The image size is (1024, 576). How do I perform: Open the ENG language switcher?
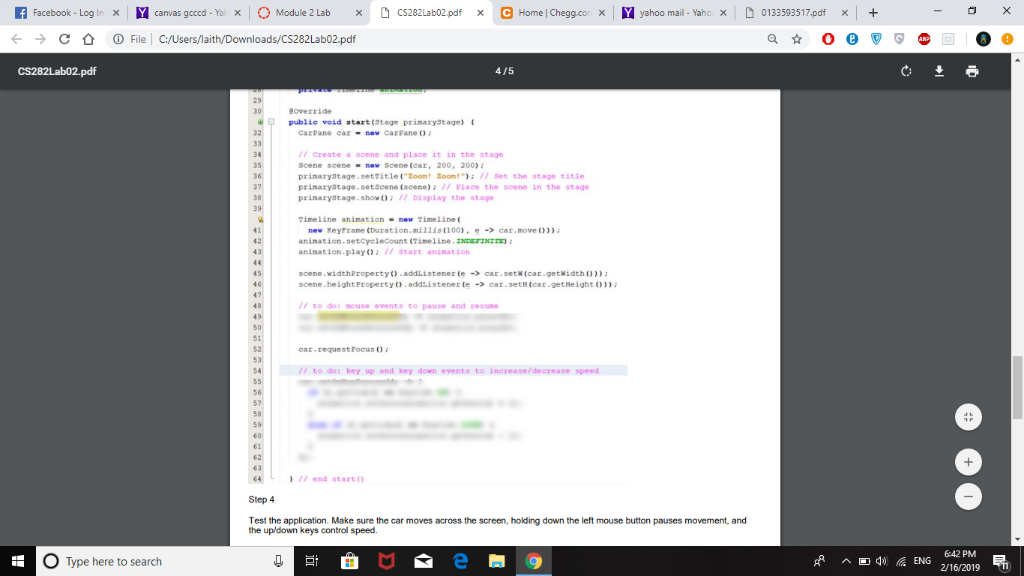point(922,561)
